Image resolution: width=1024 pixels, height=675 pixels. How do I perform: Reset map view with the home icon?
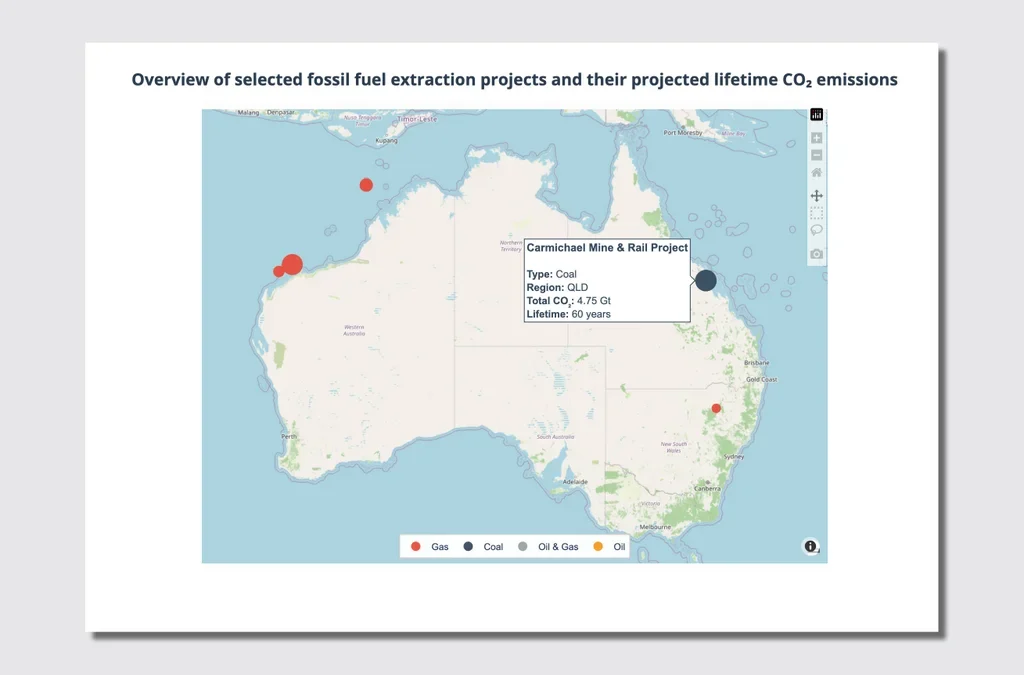click(816, 172)
